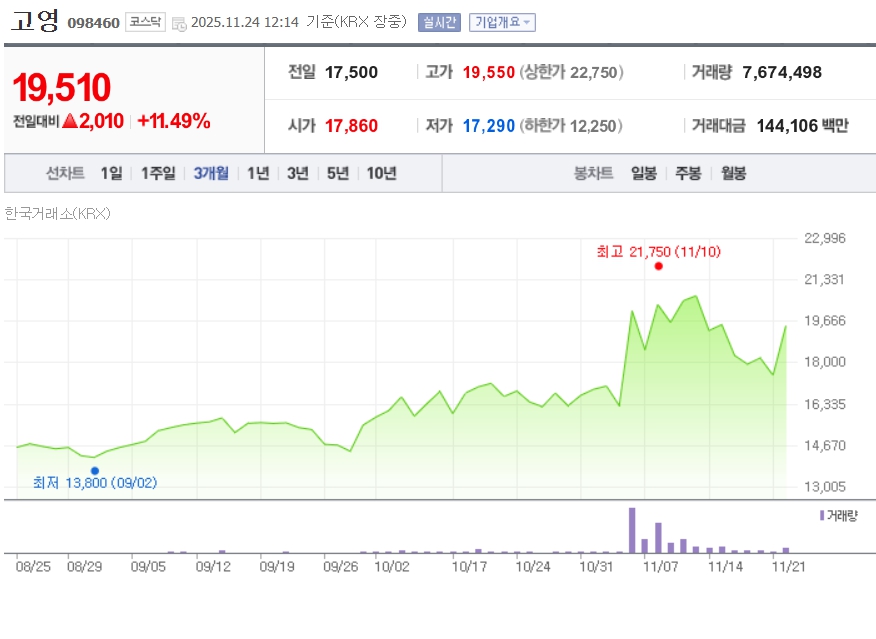Switch line chart to 1일

[111, 173]
